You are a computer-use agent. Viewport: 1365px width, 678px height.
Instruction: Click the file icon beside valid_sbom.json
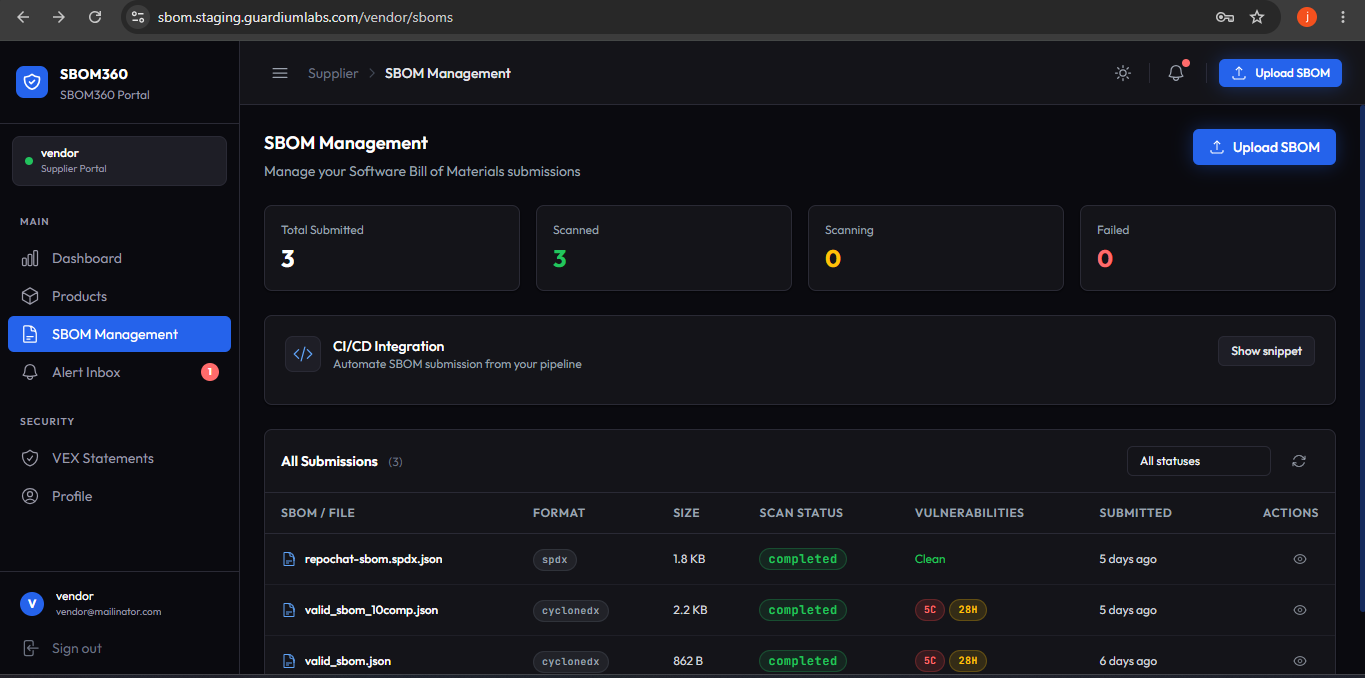point(289,661)
